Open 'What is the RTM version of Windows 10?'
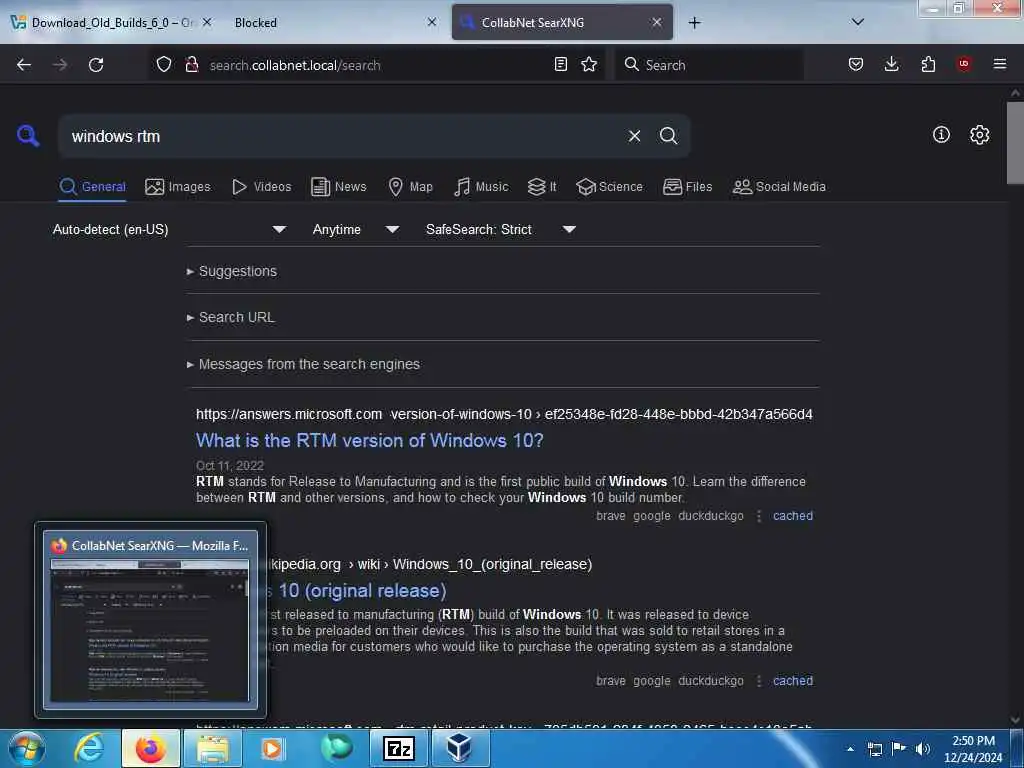This screenshot has width=1024, height=768. 370,441
